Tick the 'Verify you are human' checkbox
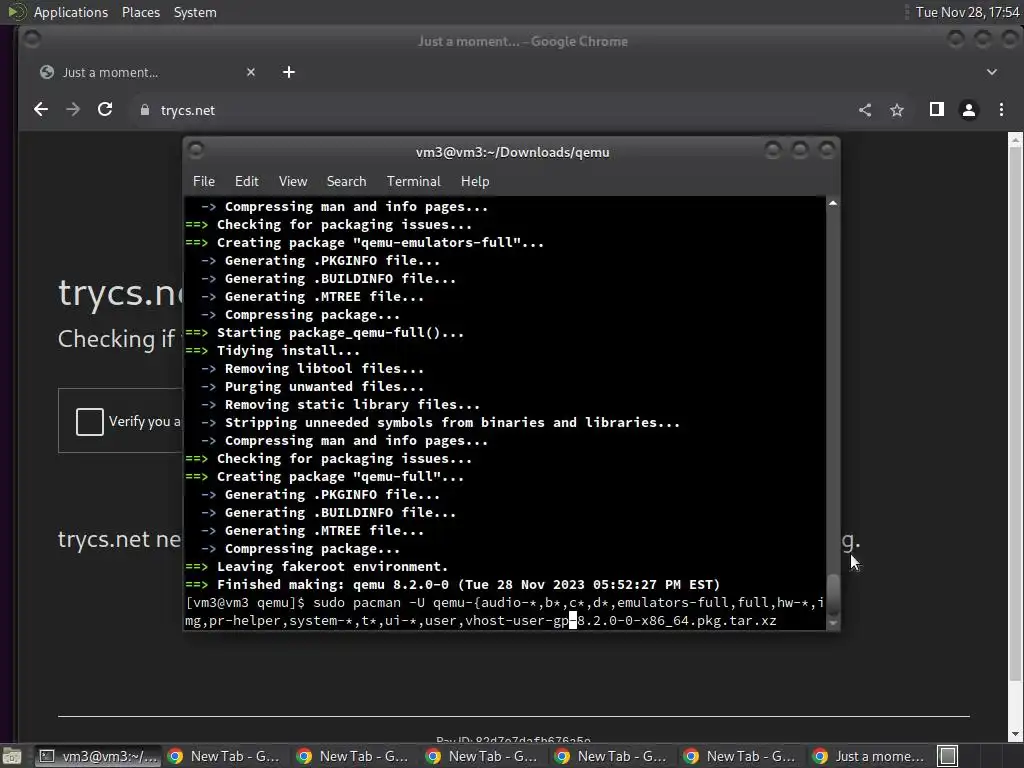 point(89,421)
